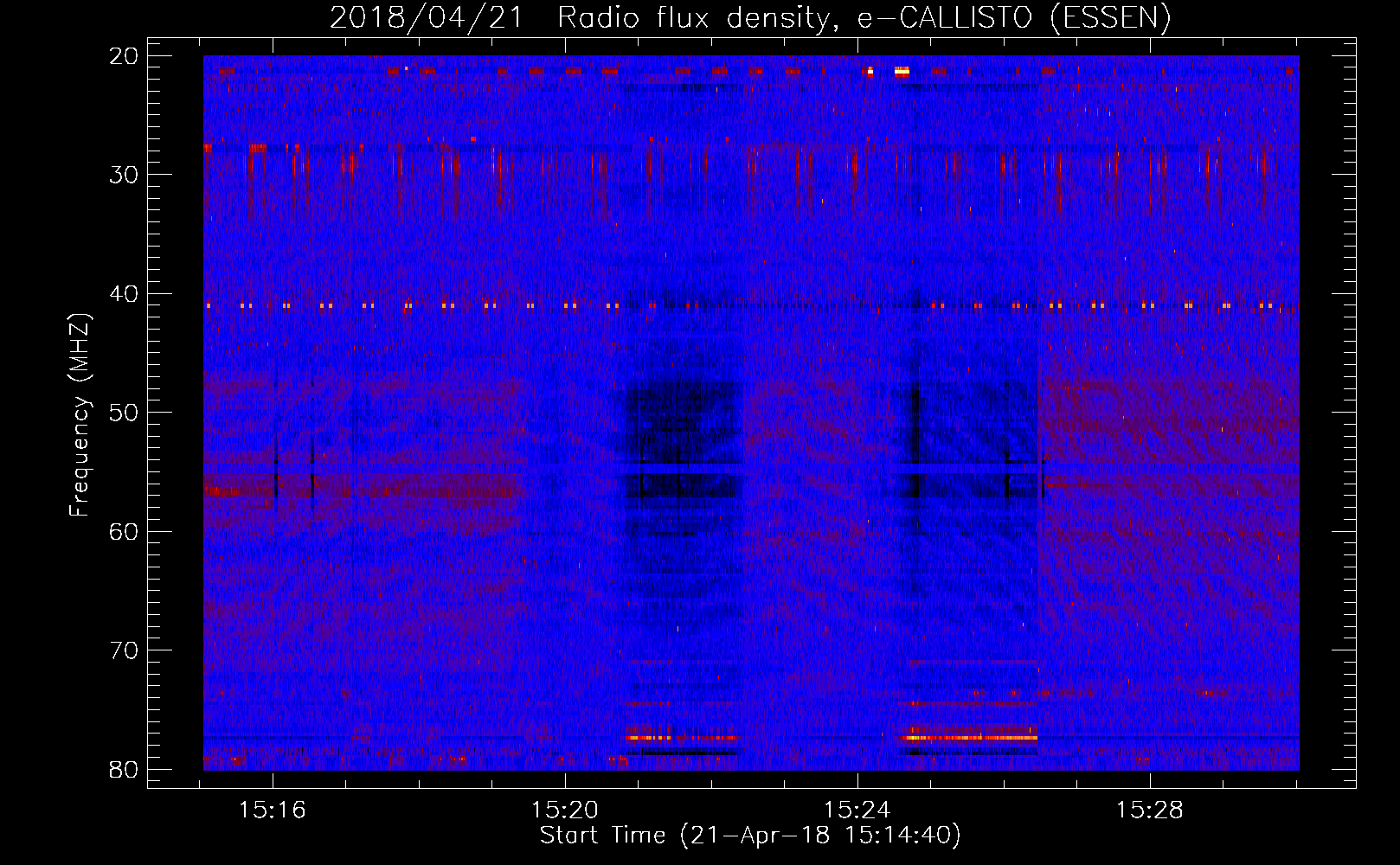Click the 60 MHz frequency tick label
1400x865 pixels.
click(x=125, y=531)
